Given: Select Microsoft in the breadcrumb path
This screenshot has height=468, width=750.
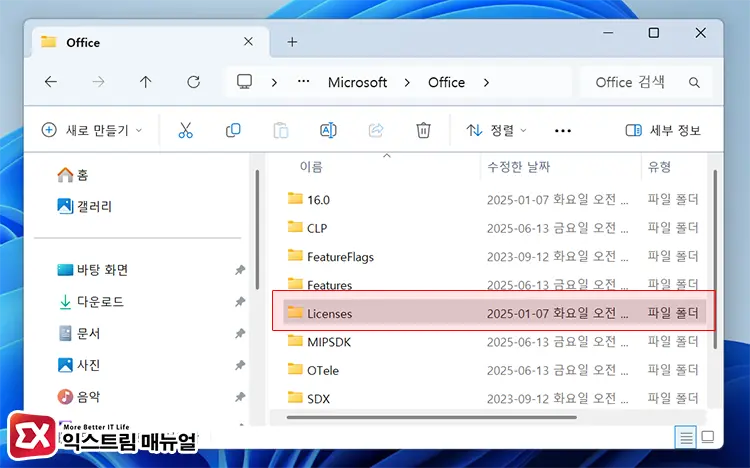Looking at the screenshot, I should click(x=357, y=82).
